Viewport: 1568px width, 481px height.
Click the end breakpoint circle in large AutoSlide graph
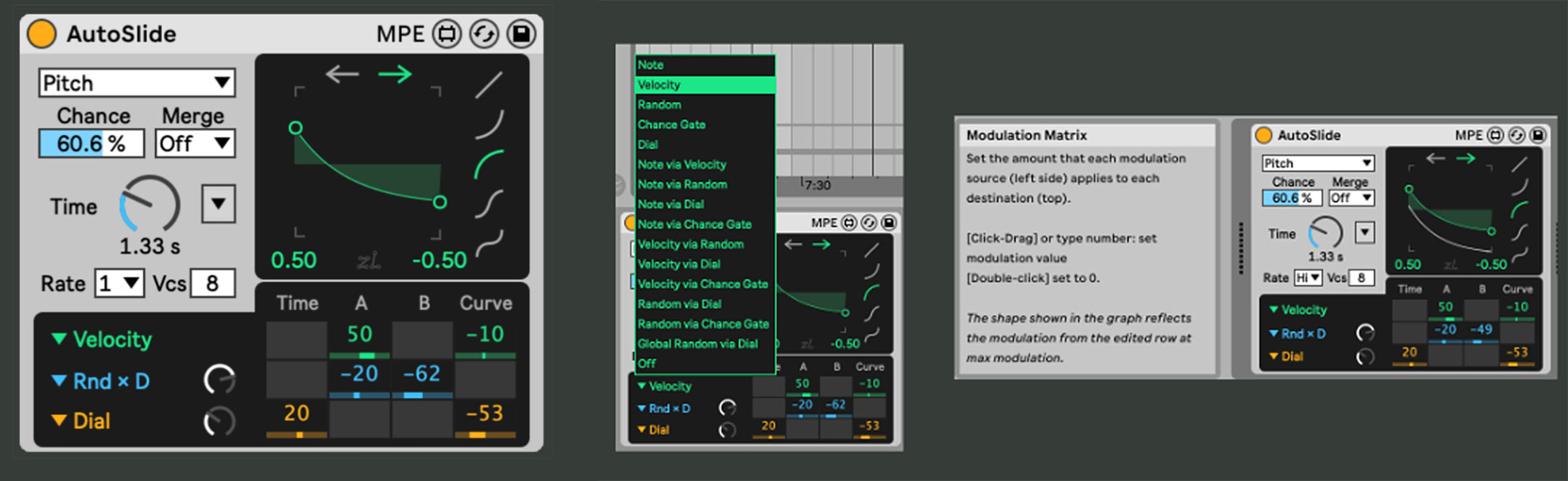tap(440, 202)
